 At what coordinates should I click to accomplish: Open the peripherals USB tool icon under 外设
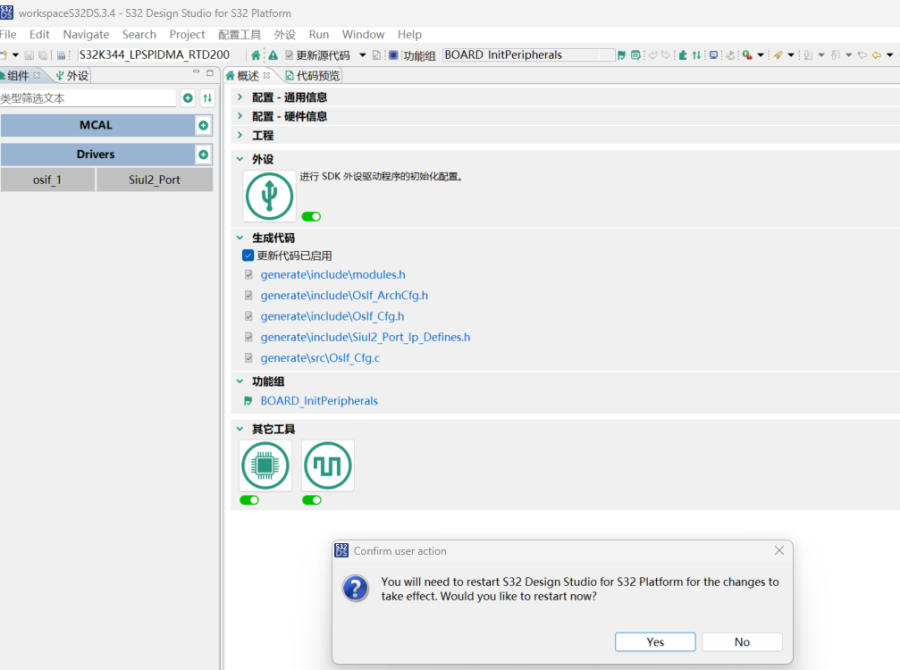(x=269, y=196)
